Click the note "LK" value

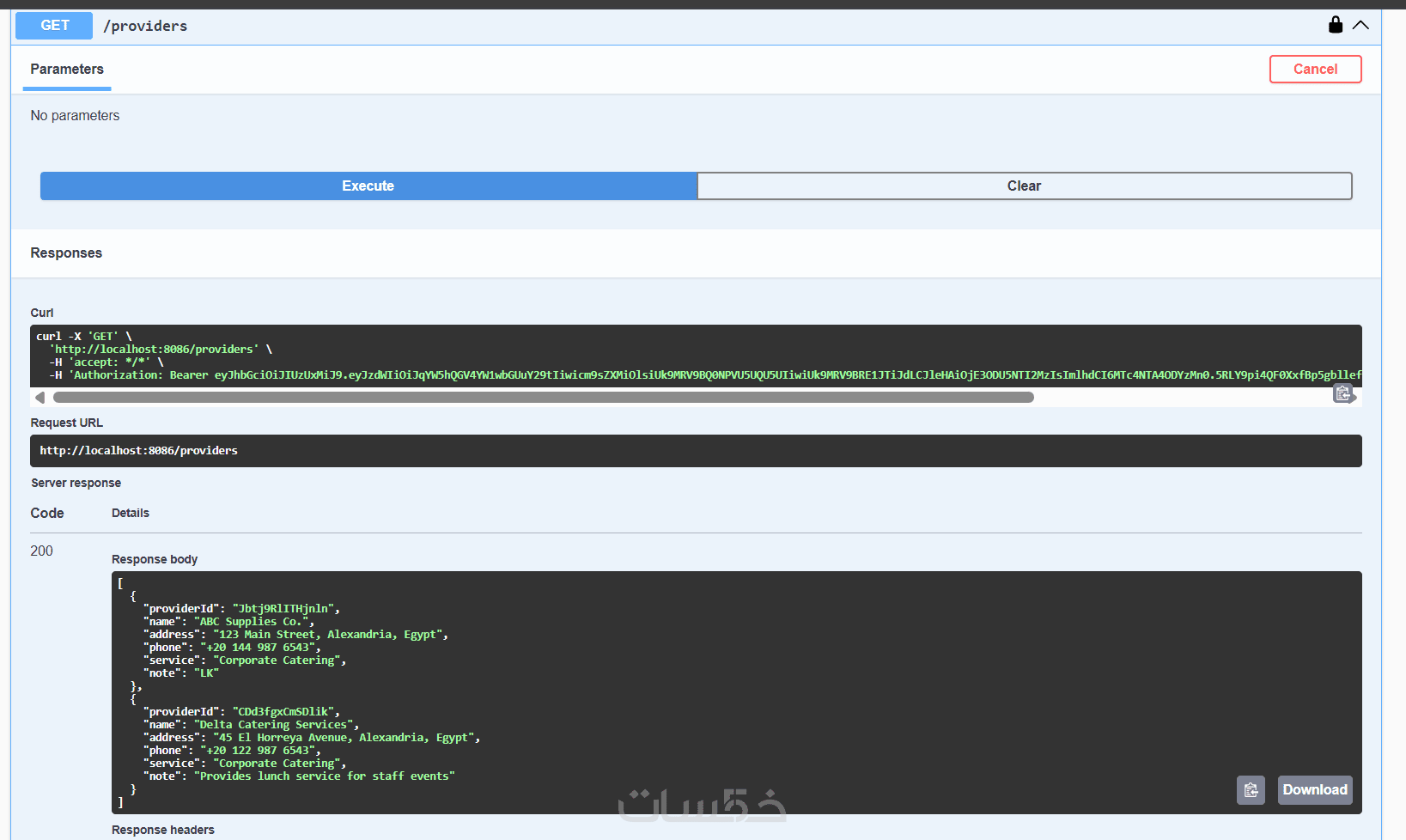207,673
